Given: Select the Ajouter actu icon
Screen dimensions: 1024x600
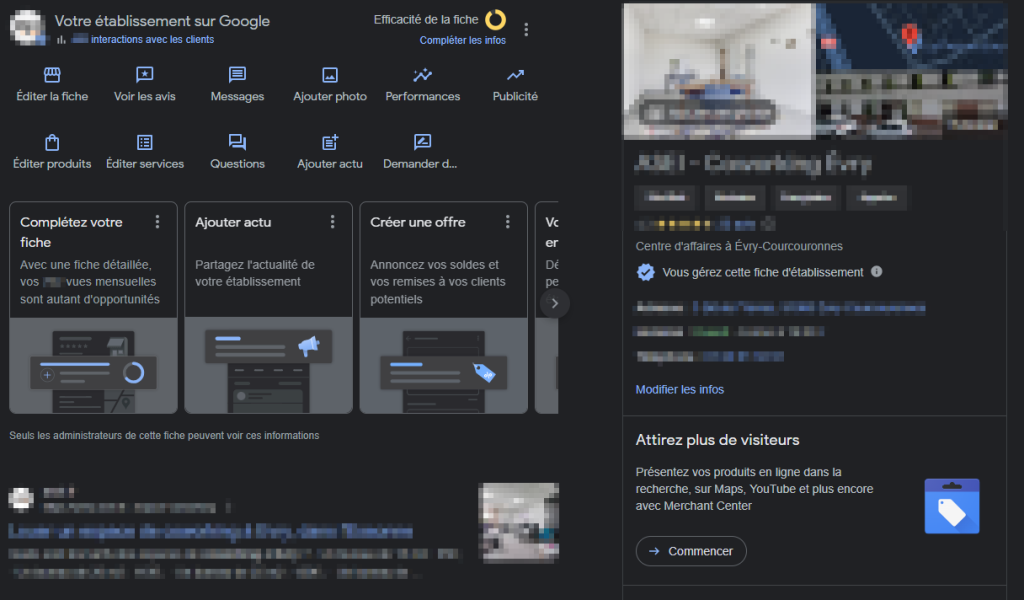Looking at the screenshot, I should [330, 142].
